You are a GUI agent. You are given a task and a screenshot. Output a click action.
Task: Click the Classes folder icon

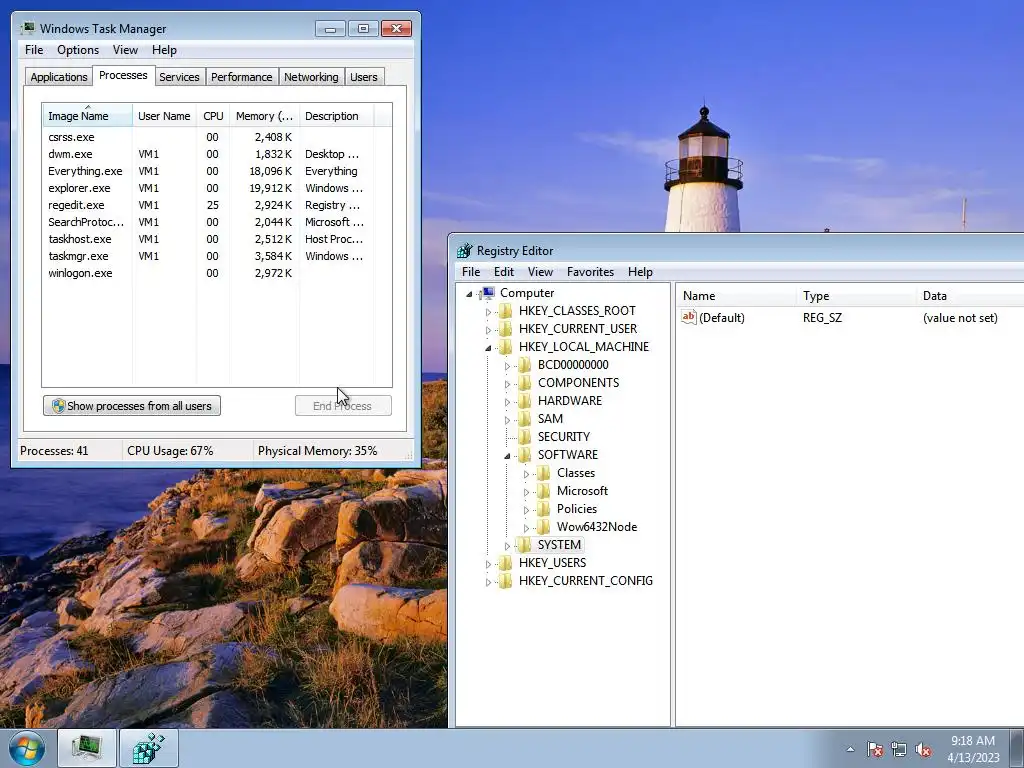click(x=543, y=473)
